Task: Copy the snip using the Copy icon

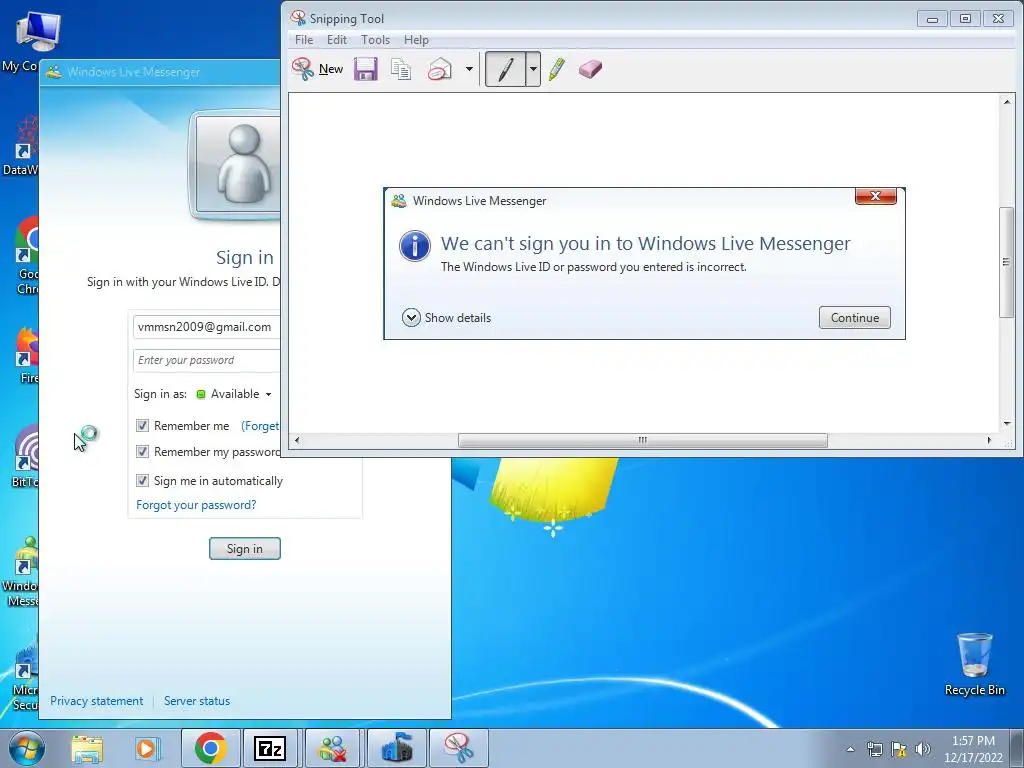Action: click(x=401, y=69)
